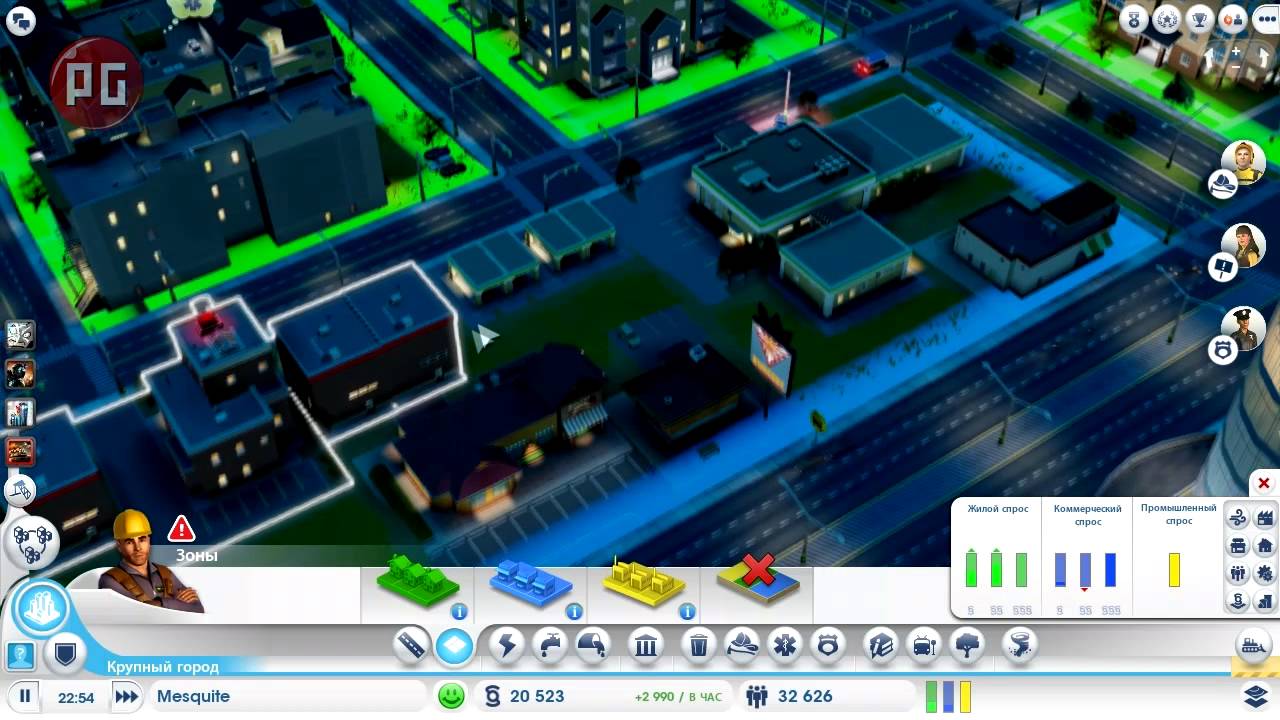Select the wind data map icon

(1238, 518)
